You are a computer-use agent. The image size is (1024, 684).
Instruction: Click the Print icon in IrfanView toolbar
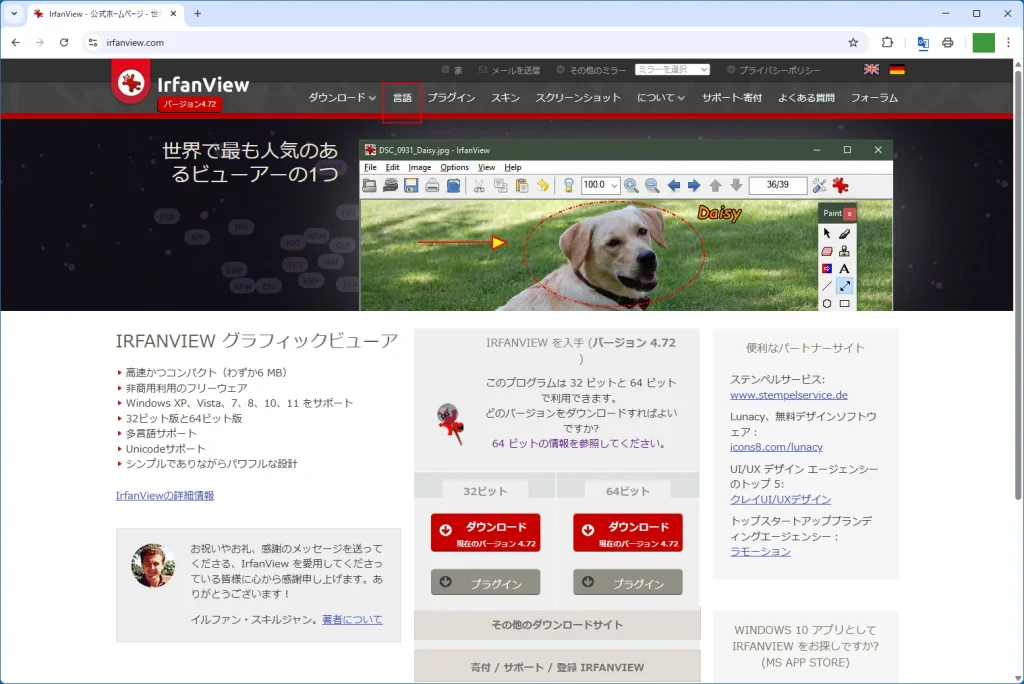click(x=432, y=186)
